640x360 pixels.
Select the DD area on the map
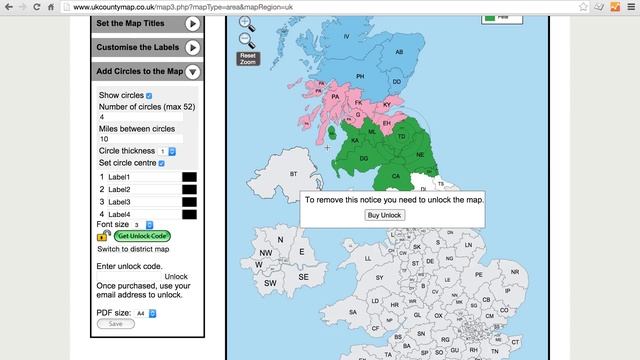click(x=397, y=82)
